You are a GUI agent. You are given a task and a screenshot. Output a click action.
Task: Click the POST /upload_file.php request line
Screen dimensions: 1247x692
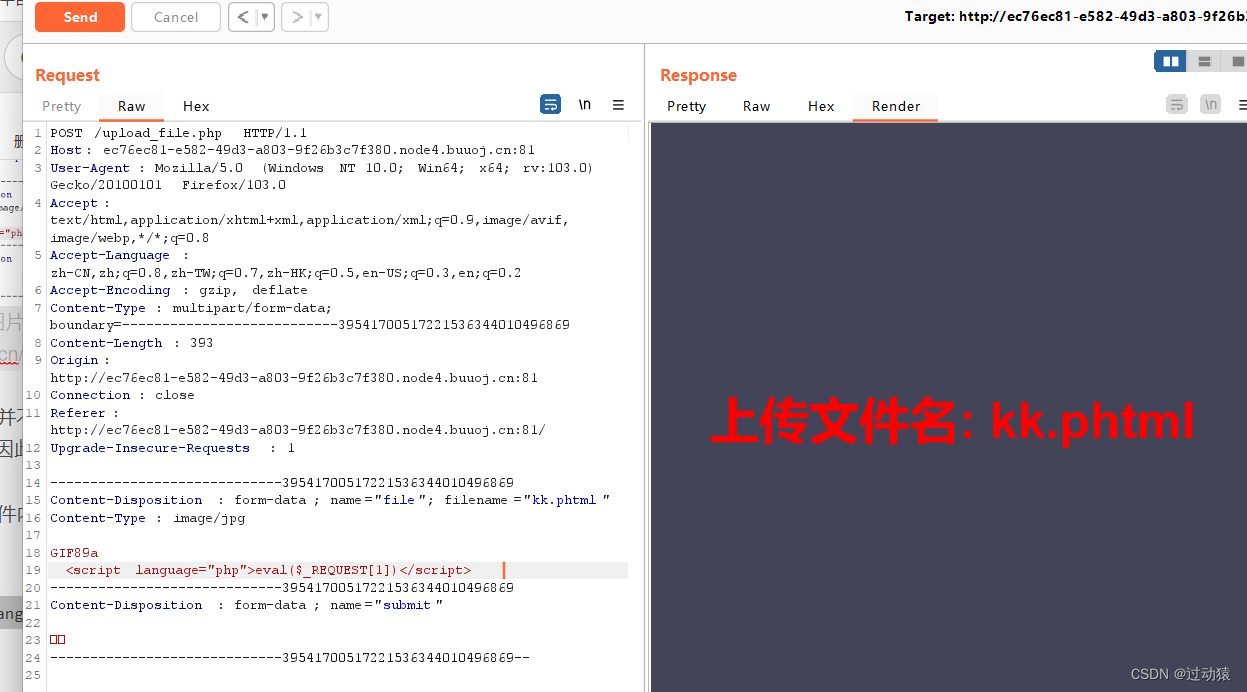[178, 133]
